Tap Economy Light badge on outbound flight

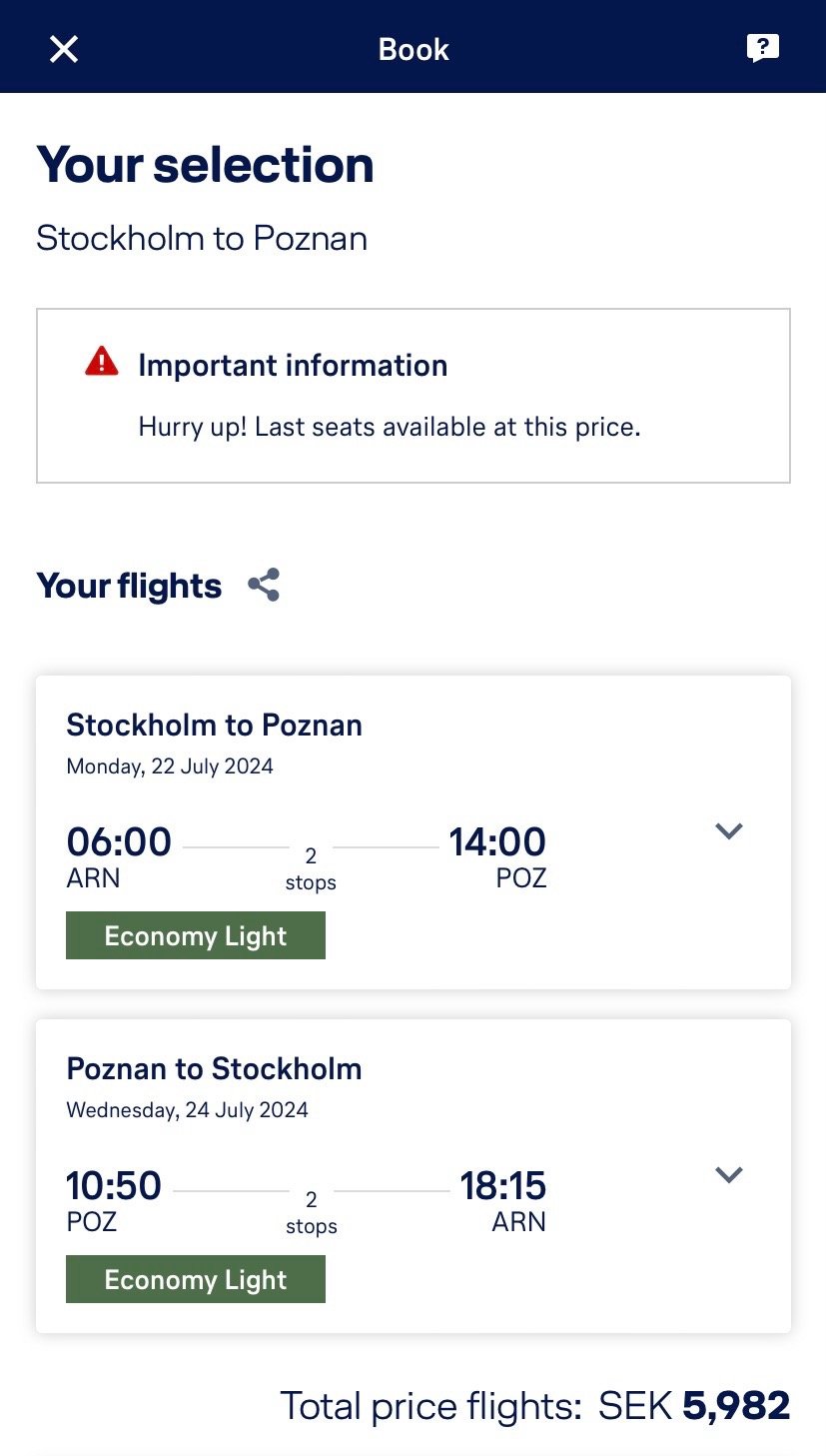[x=196, y=936]
